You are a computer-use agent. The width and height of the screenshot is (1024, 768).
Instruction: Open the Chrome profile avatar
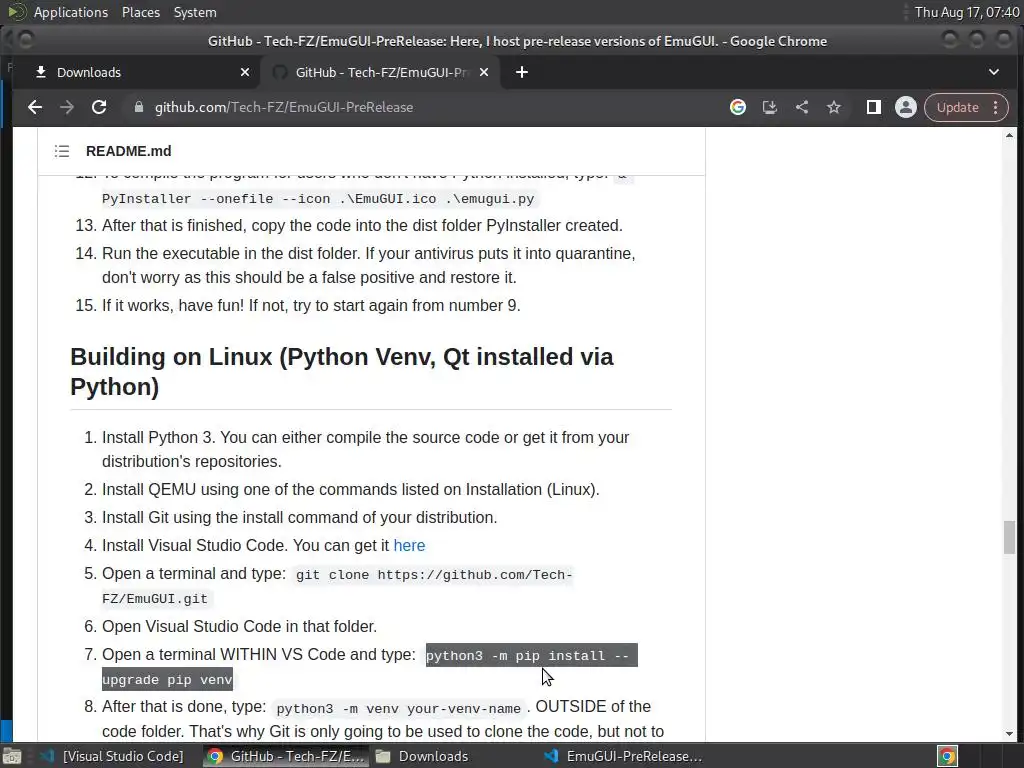click(906, 107)
